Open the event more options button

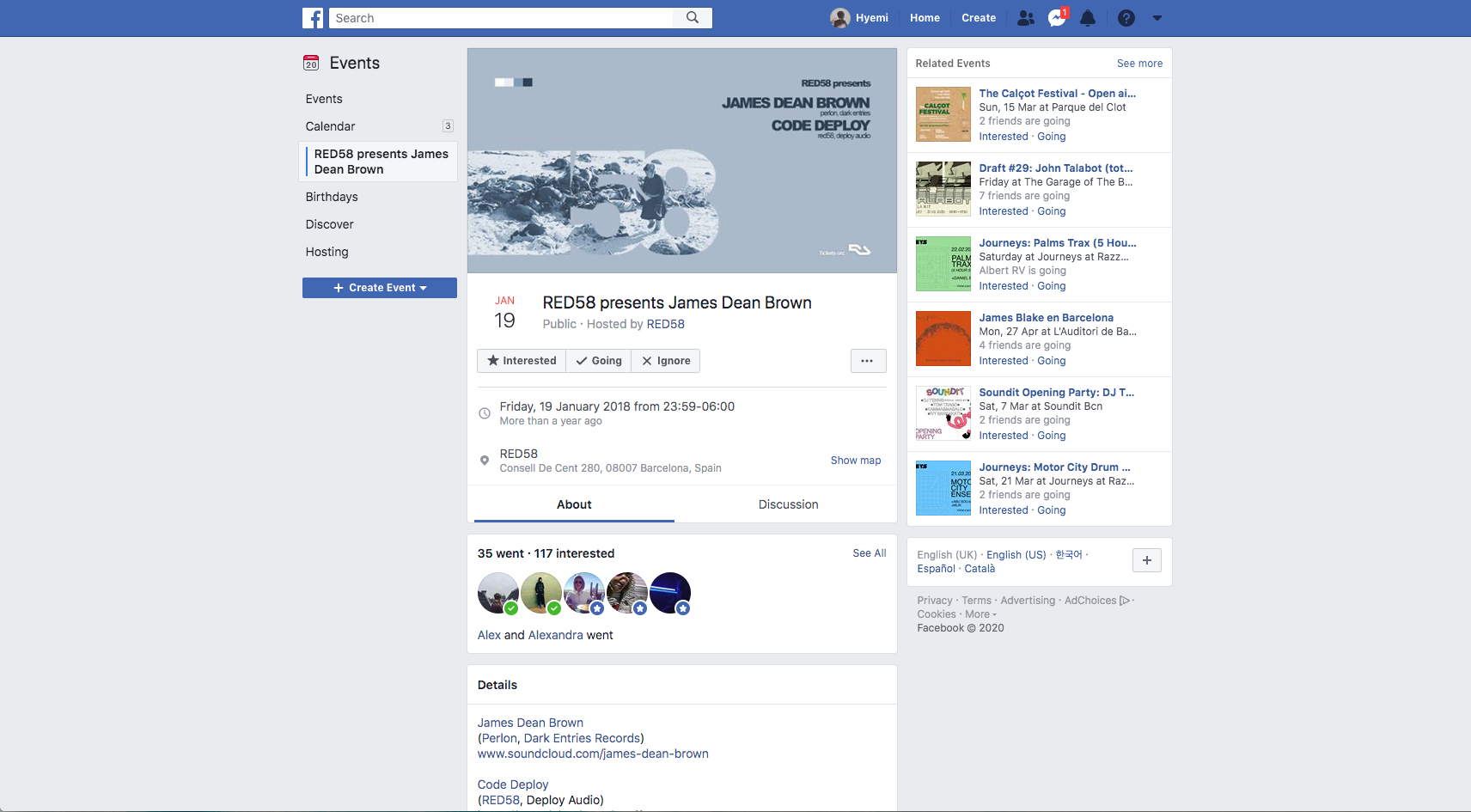click(x=868, y=361)
